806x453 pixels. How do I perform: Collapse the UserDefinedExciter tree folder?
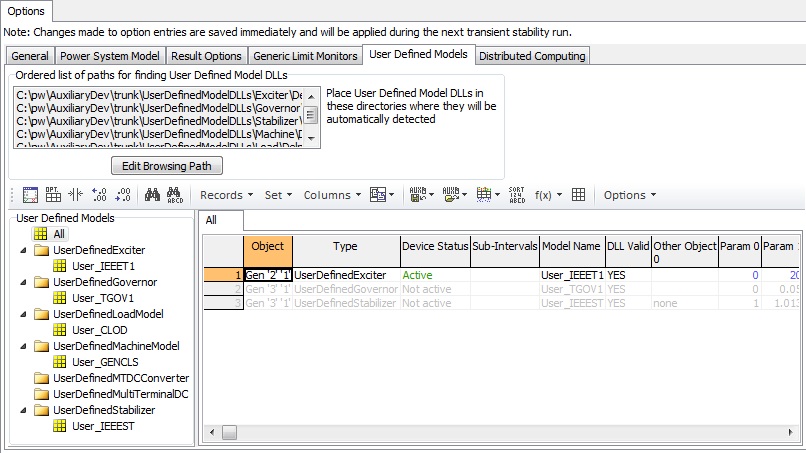23,250
